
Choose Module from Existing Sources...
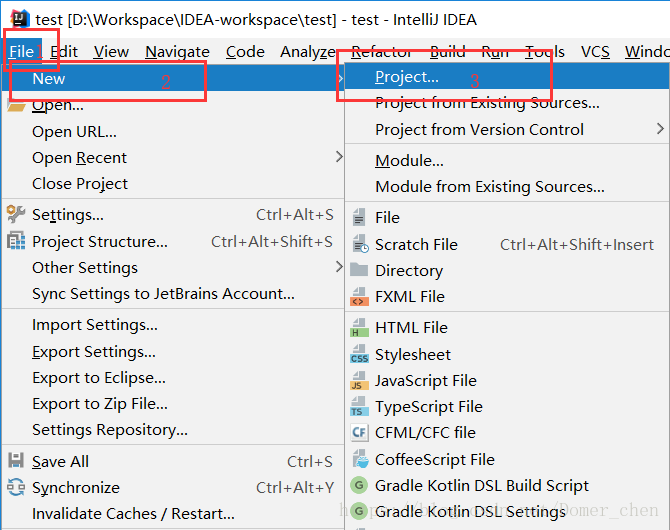[x=507, y=187]
